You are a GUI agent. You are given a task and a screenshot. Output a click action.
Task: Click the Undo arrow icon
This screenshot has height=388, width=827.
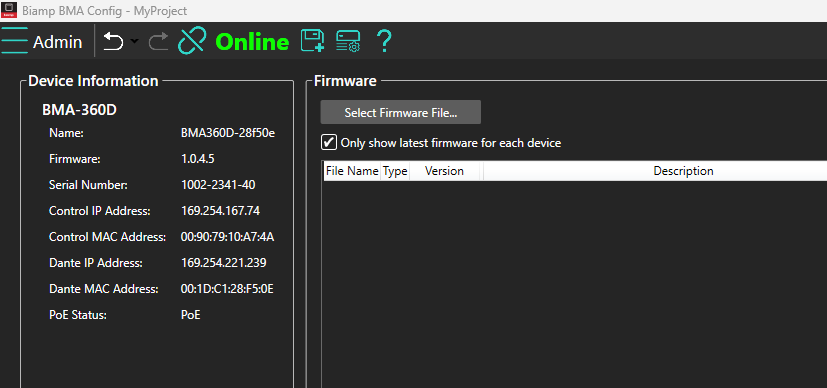point(113,41)
